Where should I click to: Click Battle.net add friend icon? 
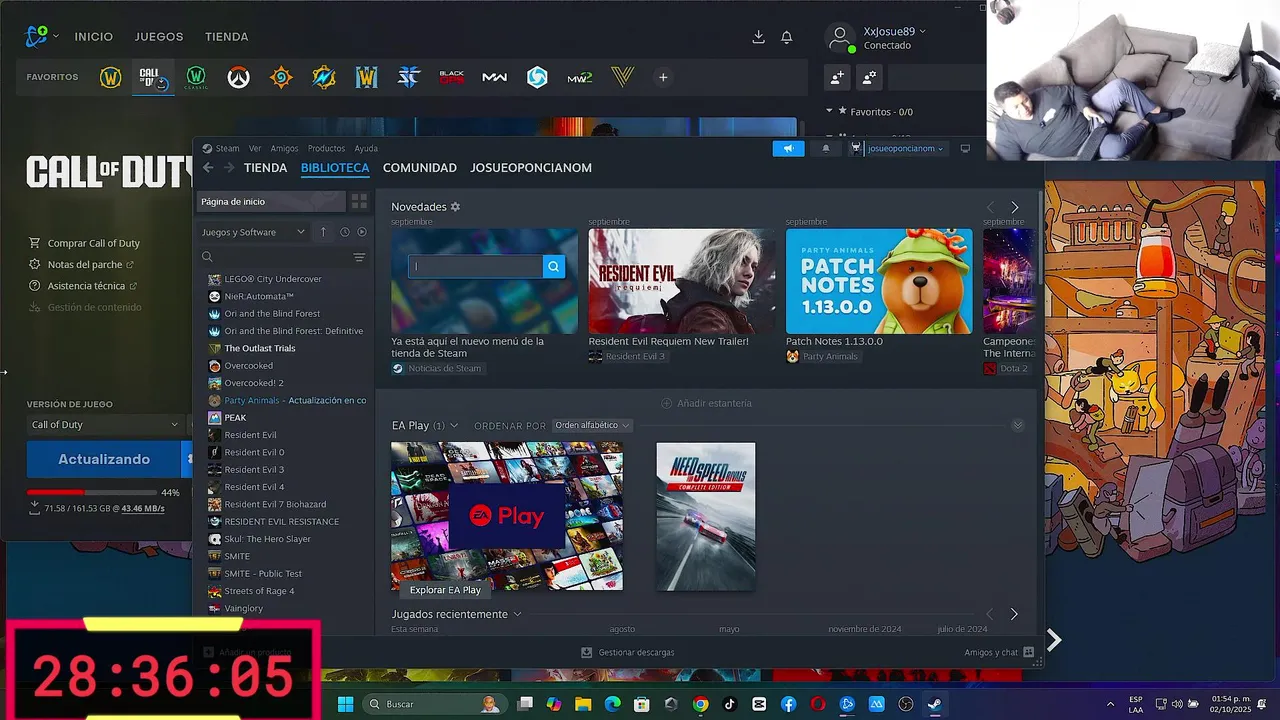[837, 77]
